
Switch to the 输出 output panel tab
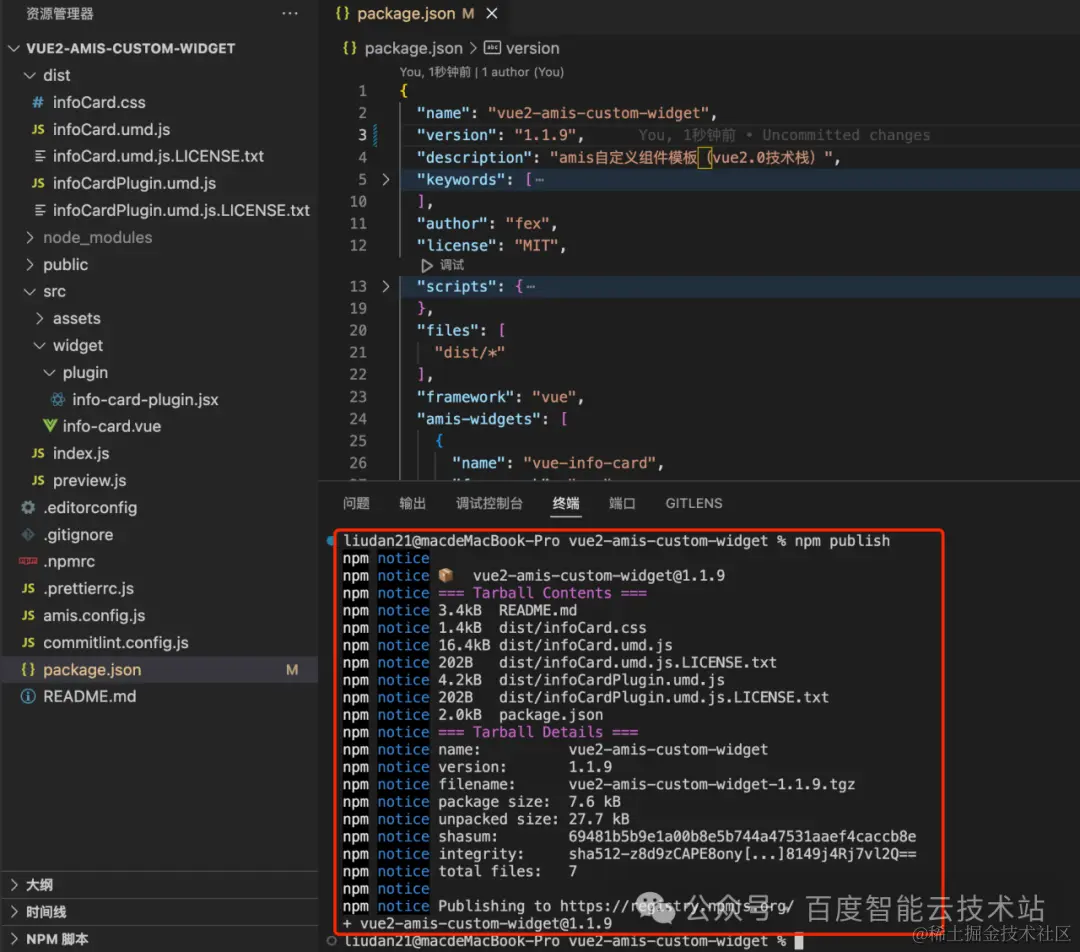click(x=413, y=504)
